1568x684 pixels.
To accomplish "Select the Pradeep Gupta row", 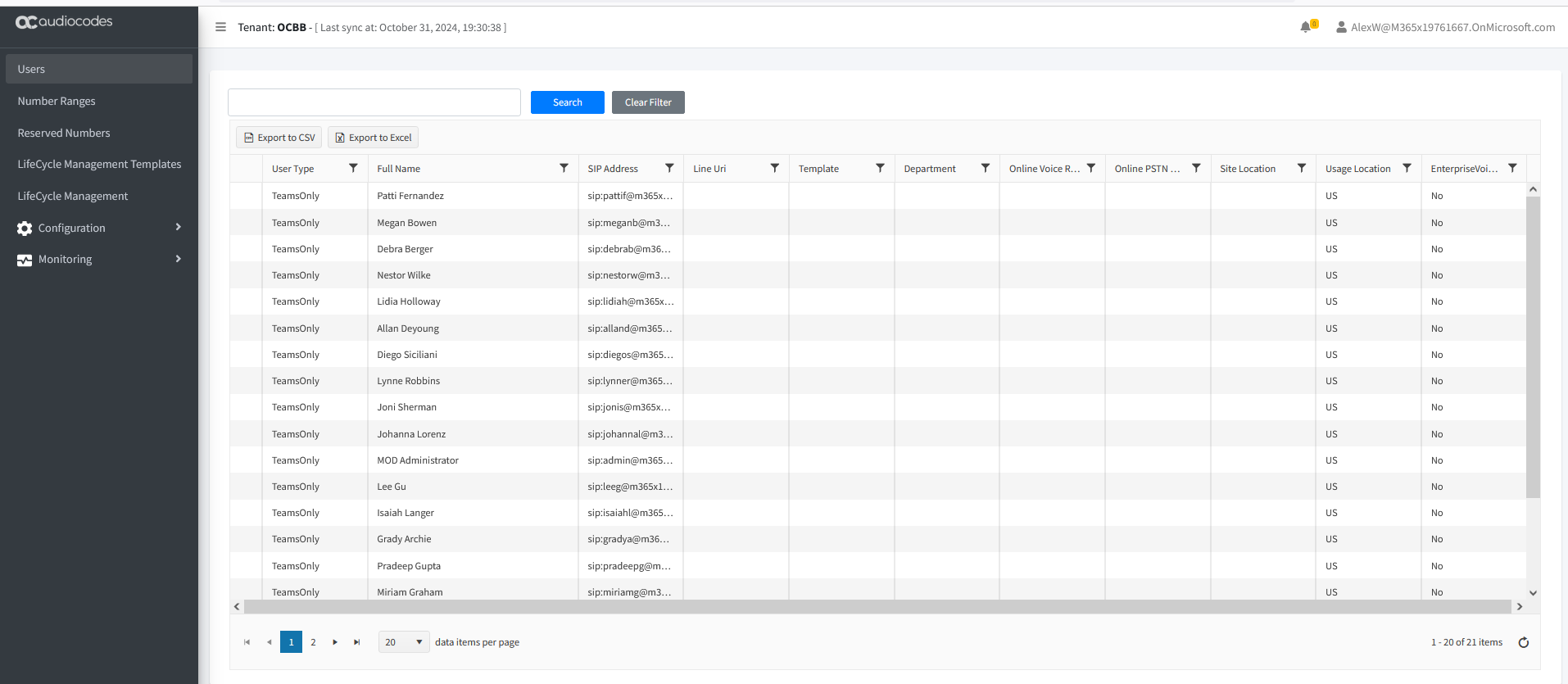I will coord(877,566).
